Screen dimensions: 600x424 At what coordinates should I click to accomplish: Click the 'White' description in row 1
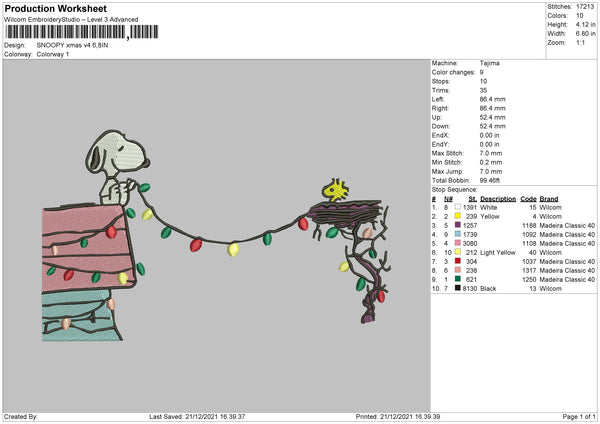[489, 207]
